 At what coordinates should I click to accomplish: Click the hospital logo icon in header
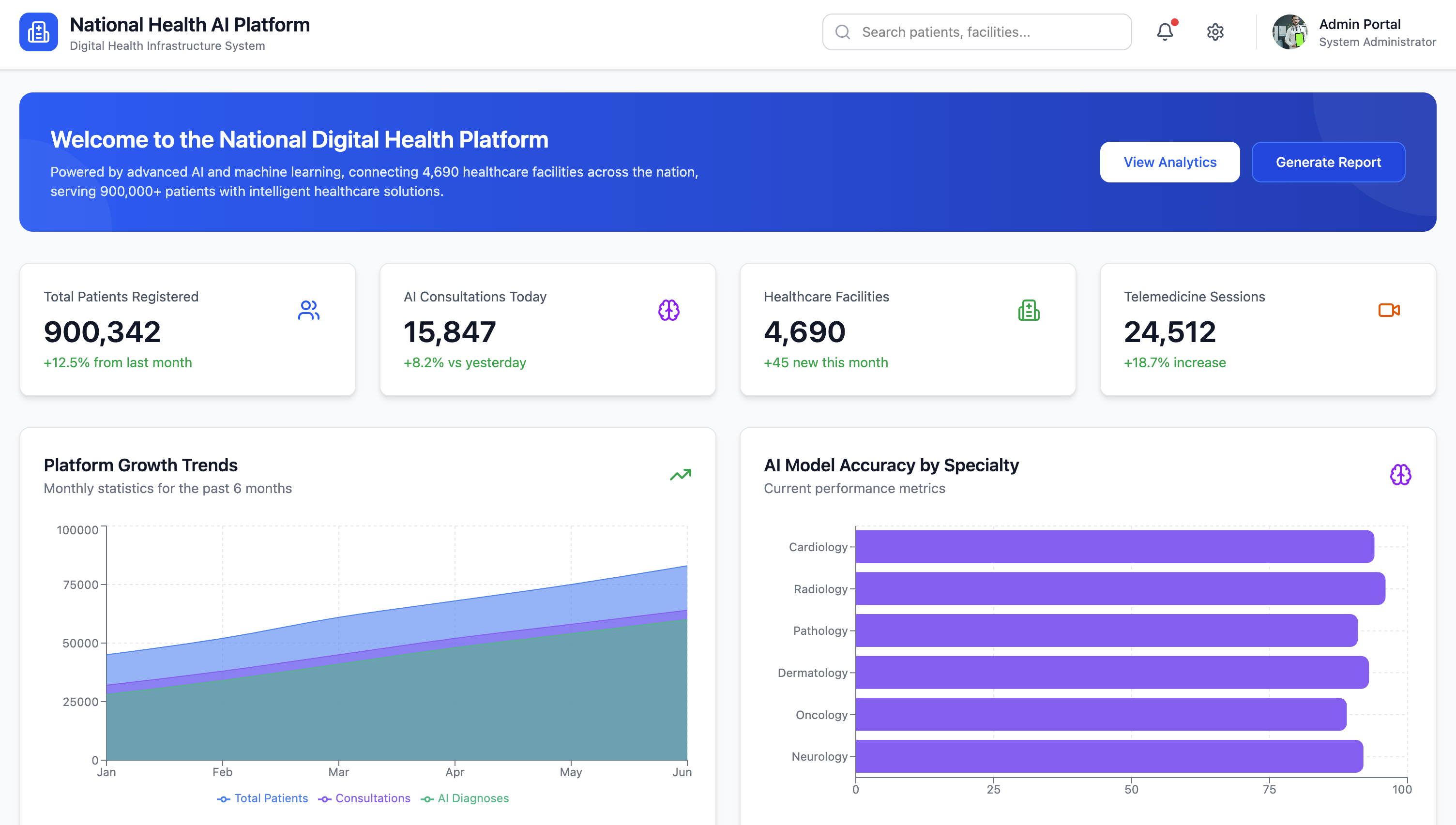click(x=39, y=32)
